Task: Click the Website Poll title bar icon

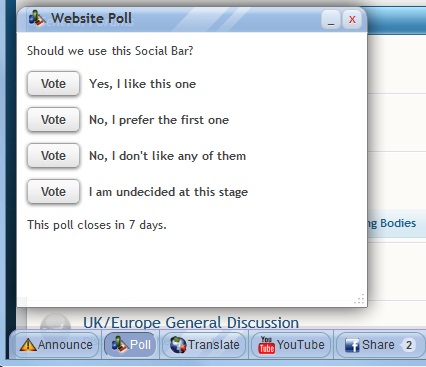Action: point(37,18)
